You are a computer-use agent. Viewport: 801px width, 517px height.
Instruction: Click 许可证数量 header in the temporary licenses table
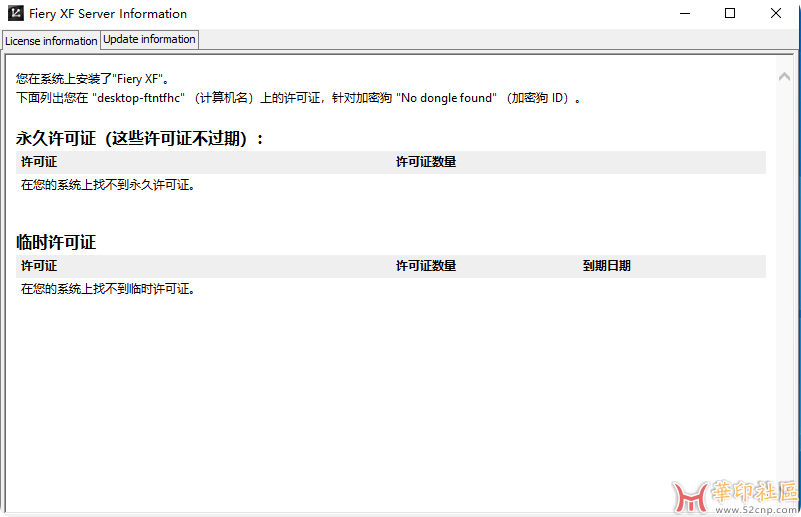[426, 266]
